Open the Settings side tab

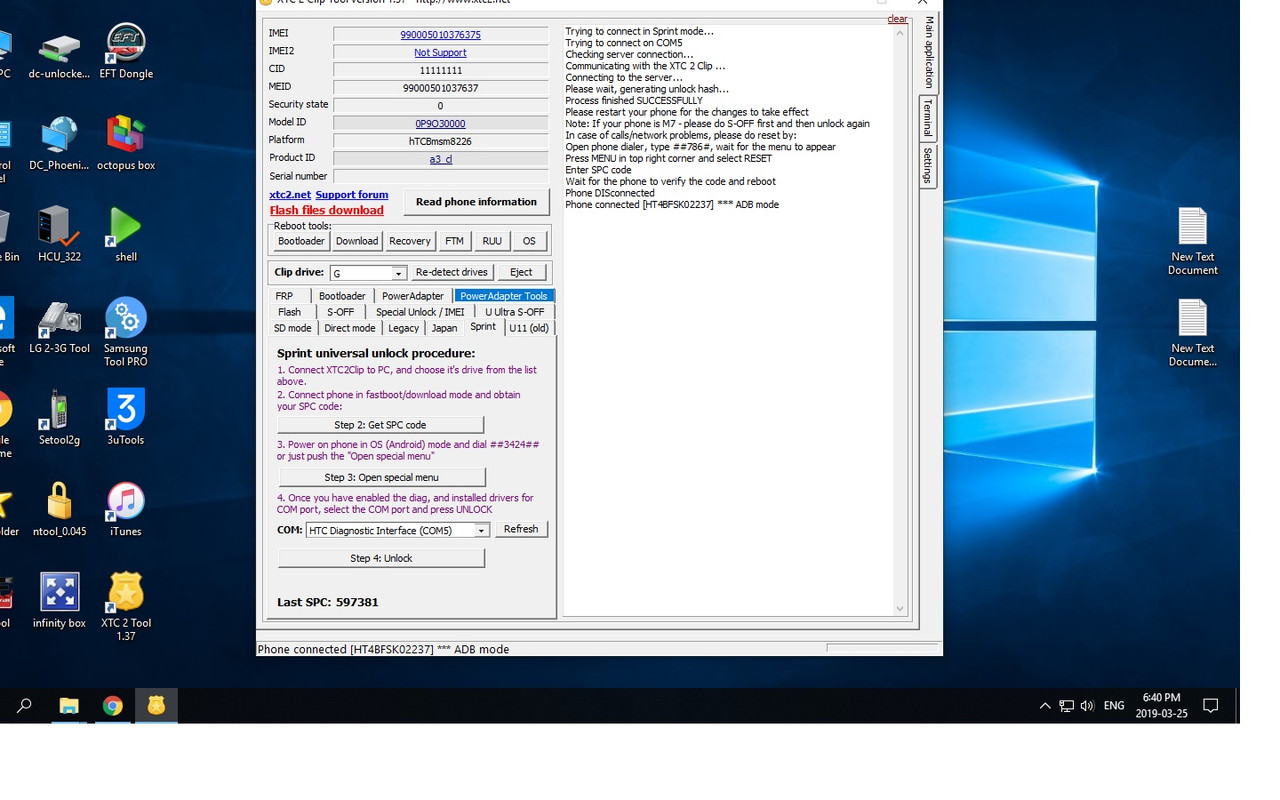point(928,165)
